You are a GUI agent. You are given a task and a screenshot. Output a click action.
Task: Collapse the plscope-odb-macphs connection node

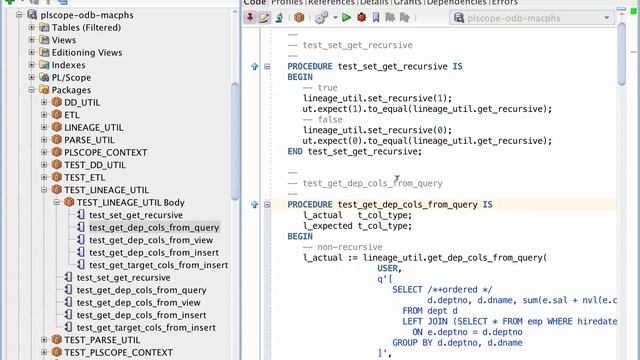(x=19, y=15)
